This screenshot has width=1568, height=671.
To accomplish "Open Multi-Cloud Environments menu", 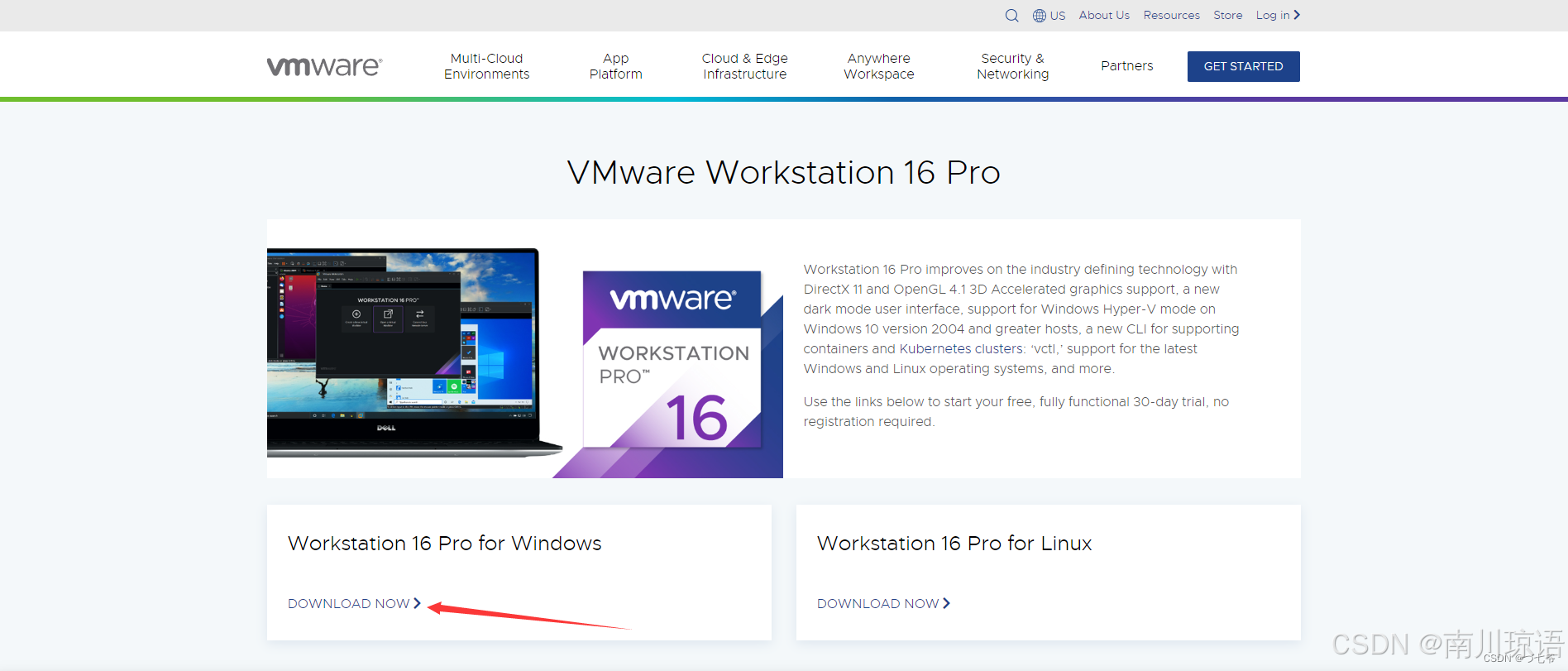I will [x=486, y=66].
